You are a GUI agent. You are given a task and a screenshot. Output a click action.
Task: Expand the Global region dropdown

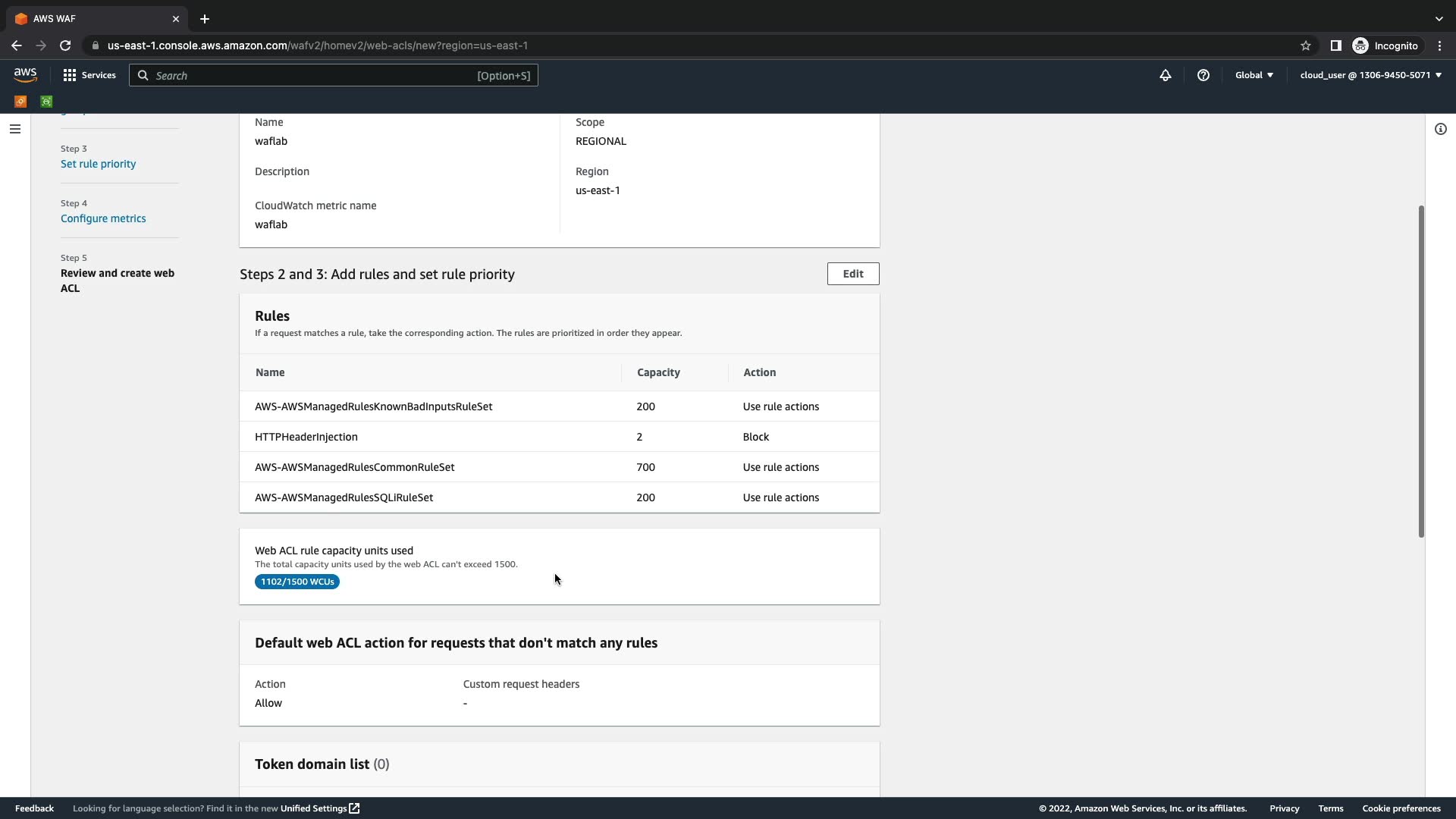1254,75
